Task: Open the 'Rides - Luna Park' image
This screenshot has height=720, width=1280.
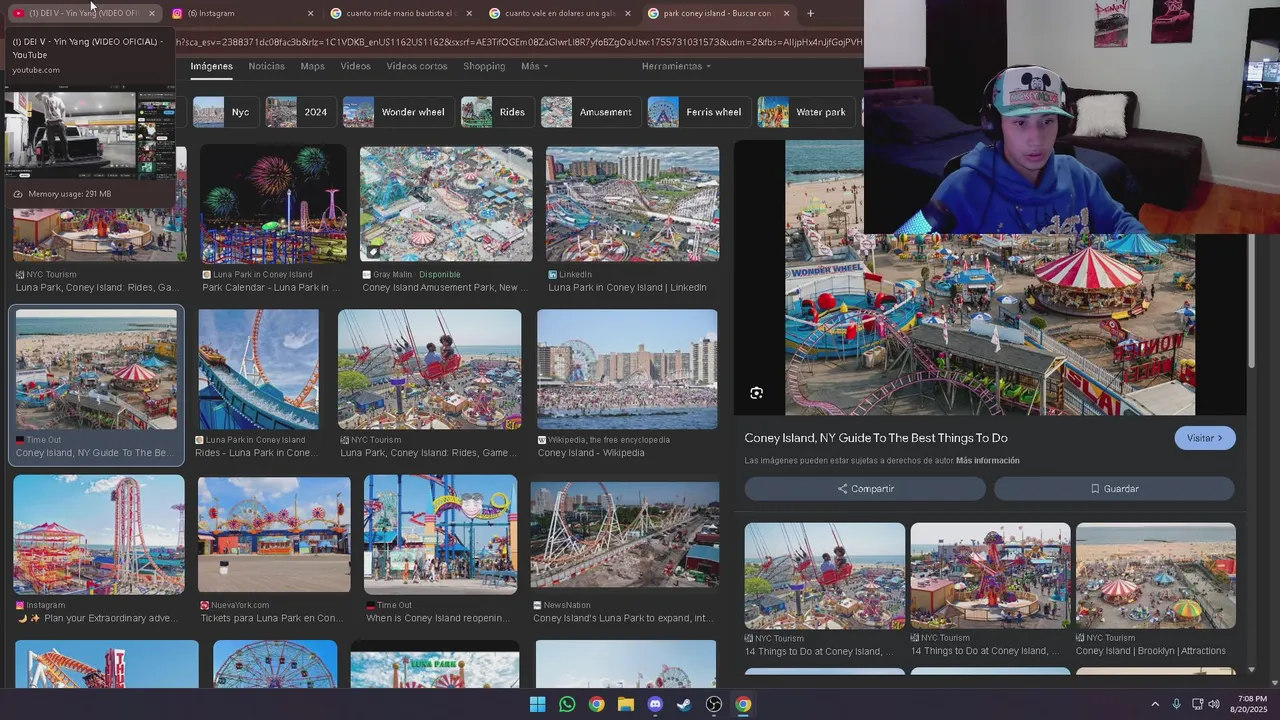Action: point(258,369)
